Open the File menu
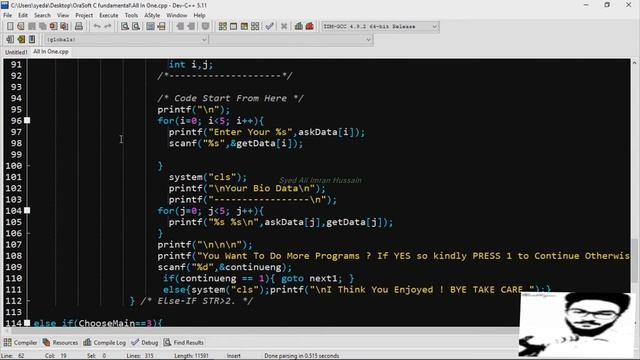The height and width of the screenshot is (360, 640). click(7, 15)
